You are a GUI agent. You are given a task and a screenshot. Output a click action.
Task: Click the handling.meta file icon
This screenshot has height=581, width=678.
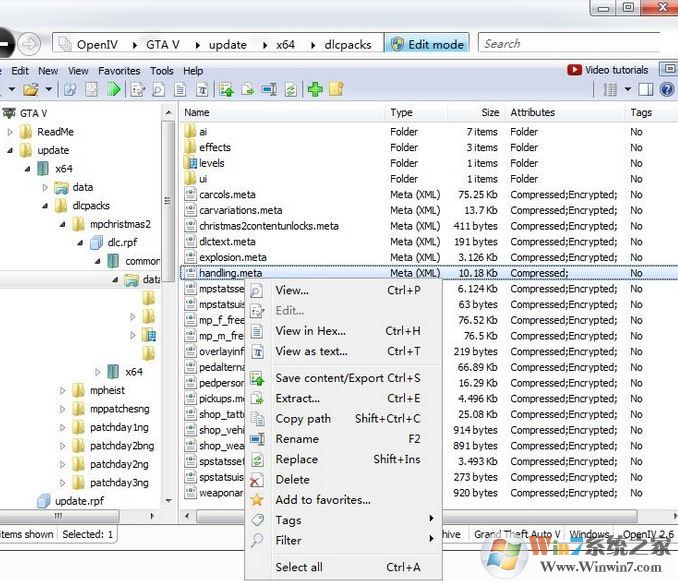[190, 273]
